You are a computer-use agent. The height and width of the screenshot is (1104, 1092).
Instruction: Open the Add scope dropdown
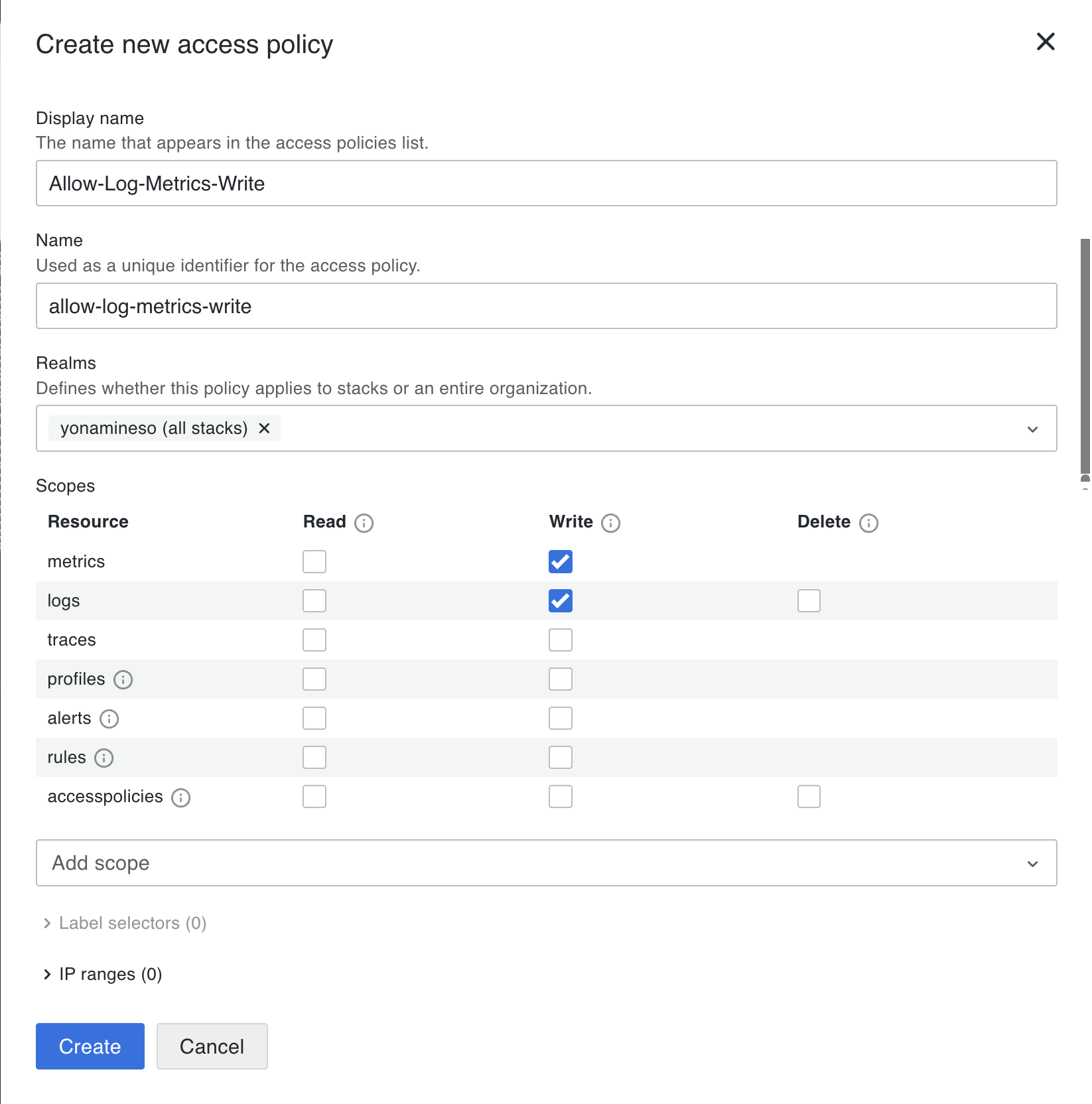(545, 863)
